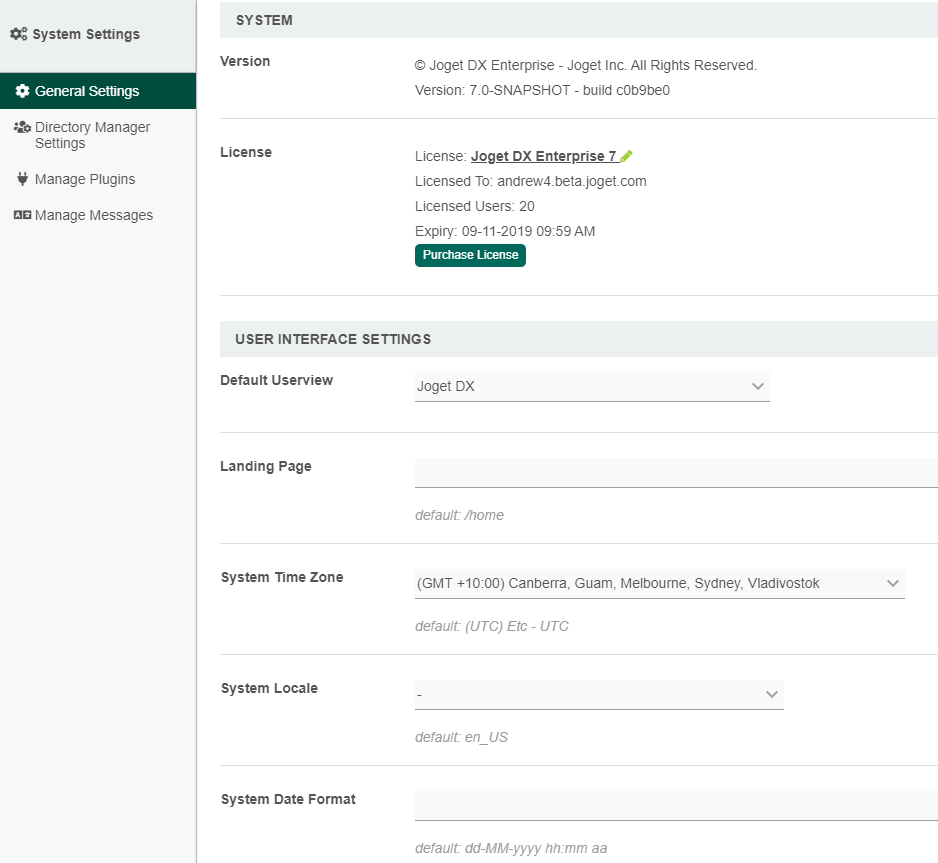Click the SYSTEM section header bar
Viewport: 938px width, 863px height.
point(578,20)
